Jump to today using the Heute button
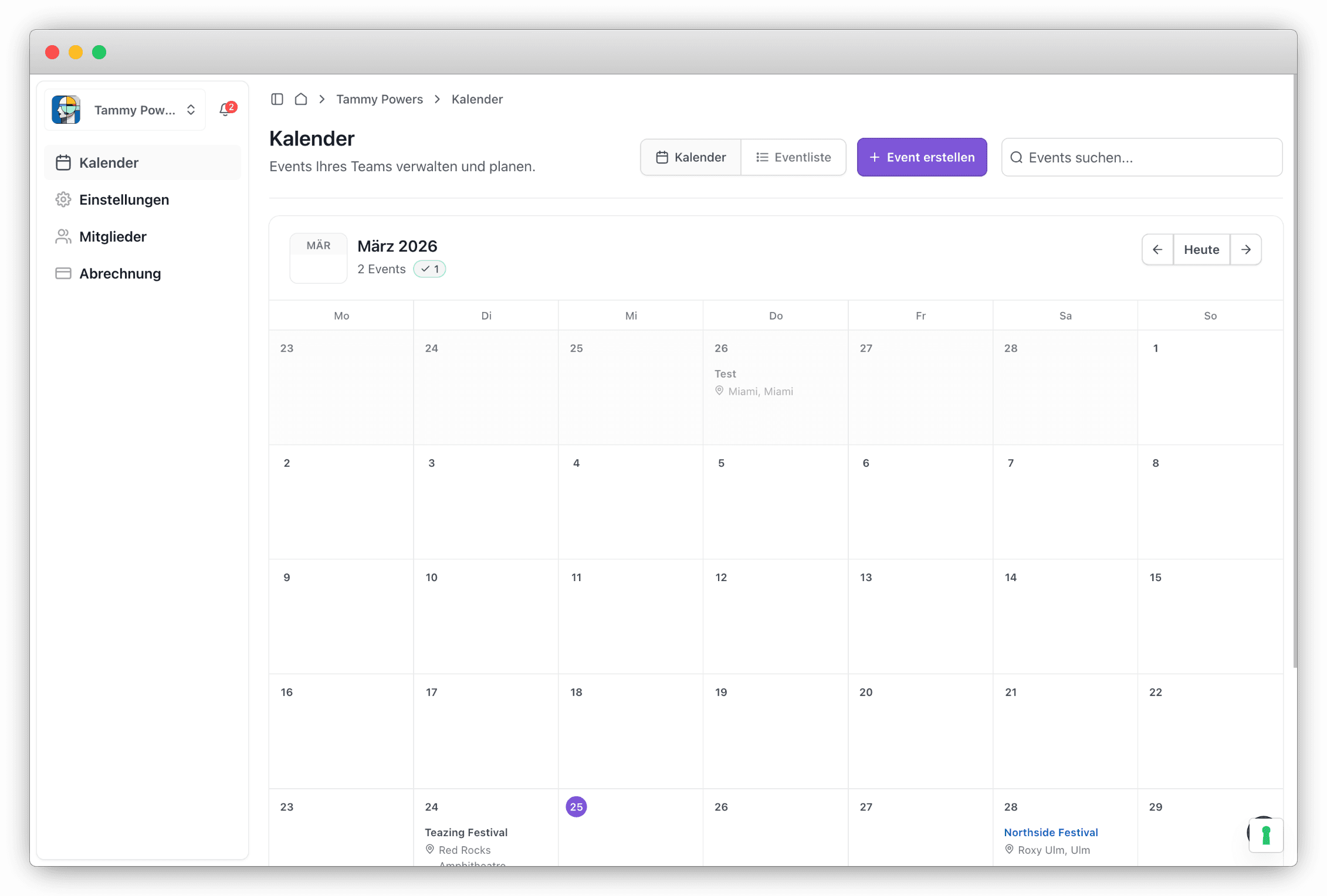The width and height of the screenshot is (1327, 896). [x=1201, y=249]
